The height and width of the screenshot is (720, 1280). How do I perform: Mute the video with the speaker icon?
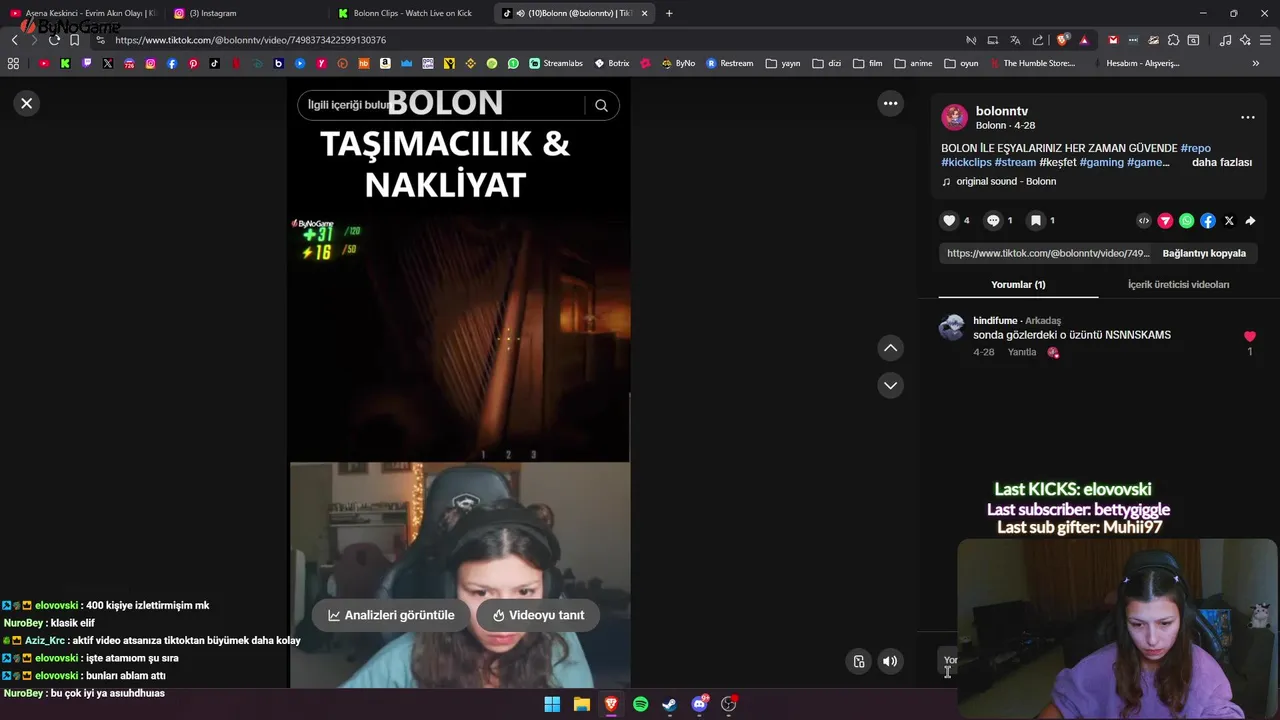coord(890,661)
